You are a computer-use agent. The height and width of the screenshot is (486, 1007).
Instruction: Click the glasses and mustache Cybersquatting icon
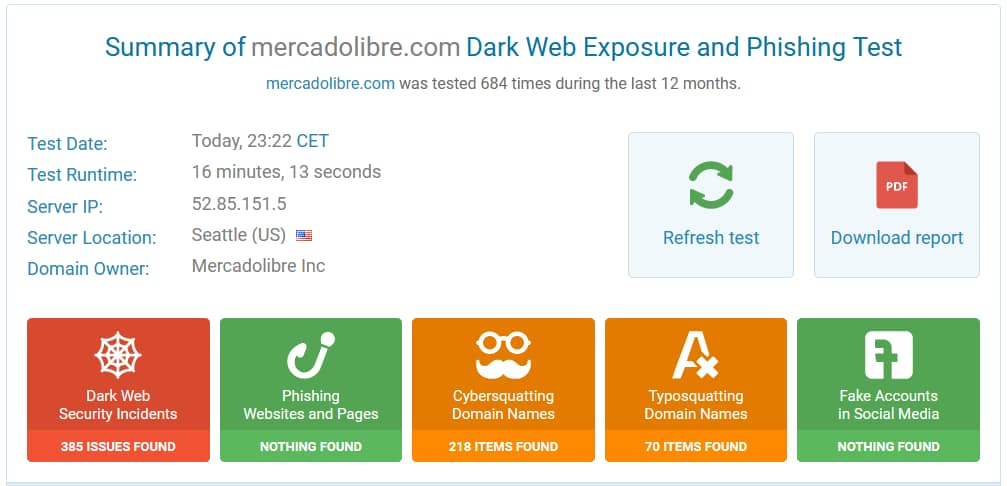503,355
